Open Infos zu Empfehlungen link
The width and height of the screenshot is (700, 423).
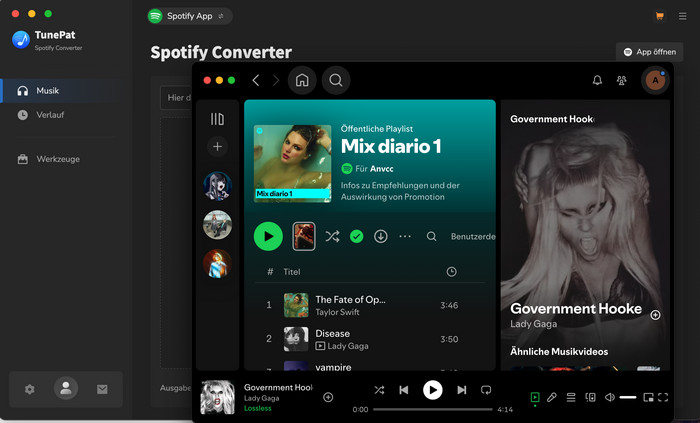[x=400, y=191]
